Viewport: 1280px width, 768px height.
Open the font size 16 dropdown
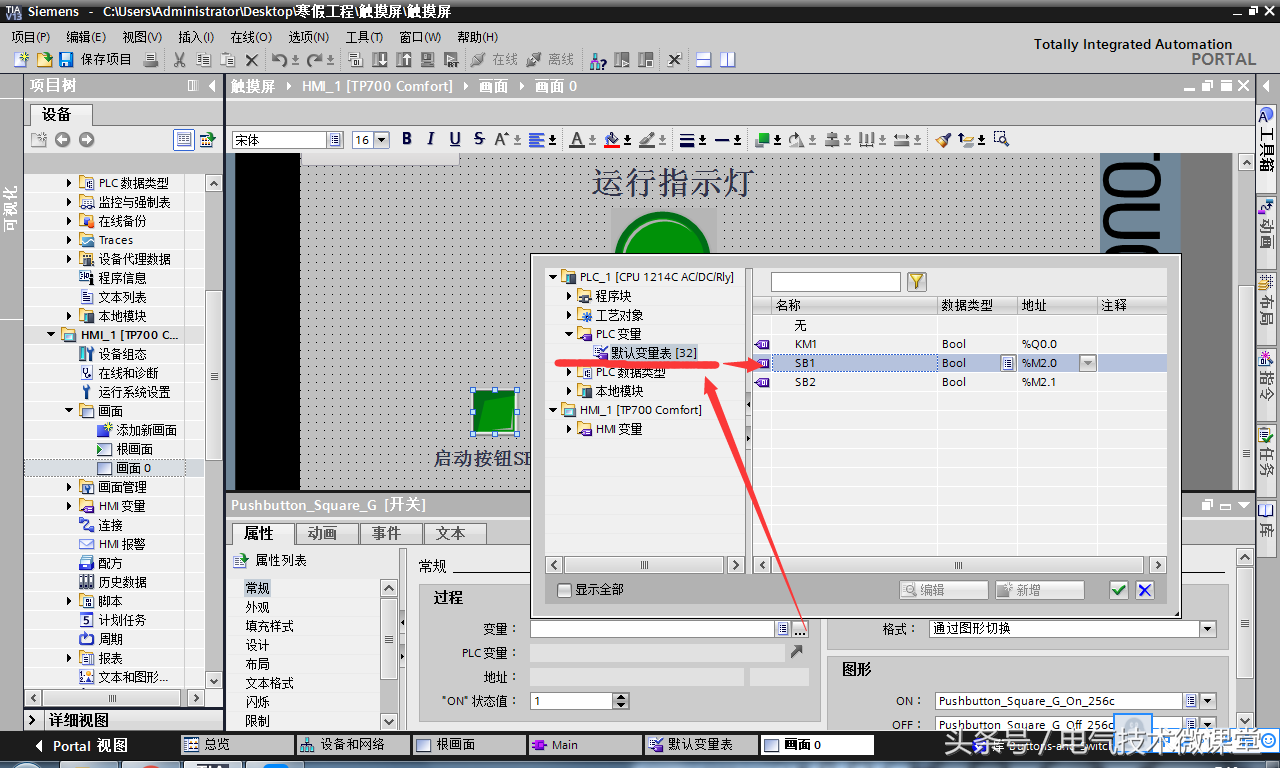click(x=381, y=140)
